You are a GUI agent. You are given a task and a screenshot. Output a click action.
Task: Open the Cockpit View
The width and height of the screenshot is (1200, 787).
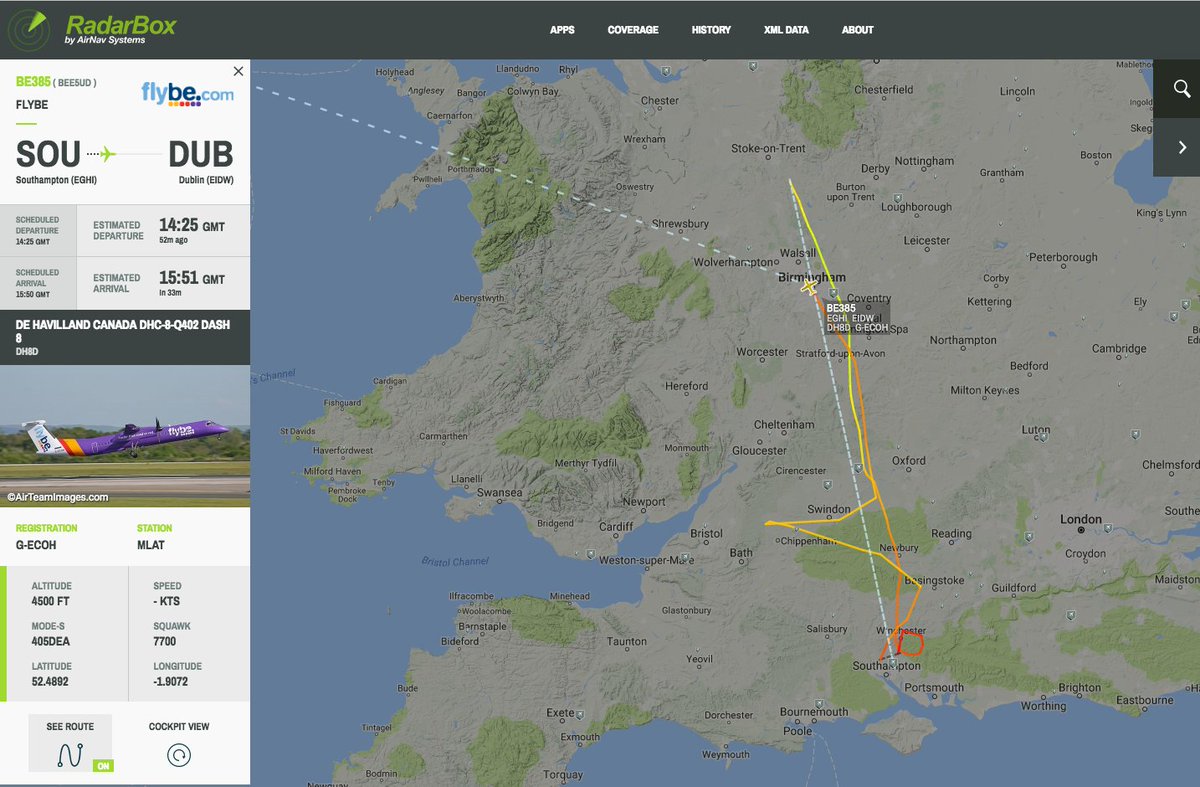[179, 744]
